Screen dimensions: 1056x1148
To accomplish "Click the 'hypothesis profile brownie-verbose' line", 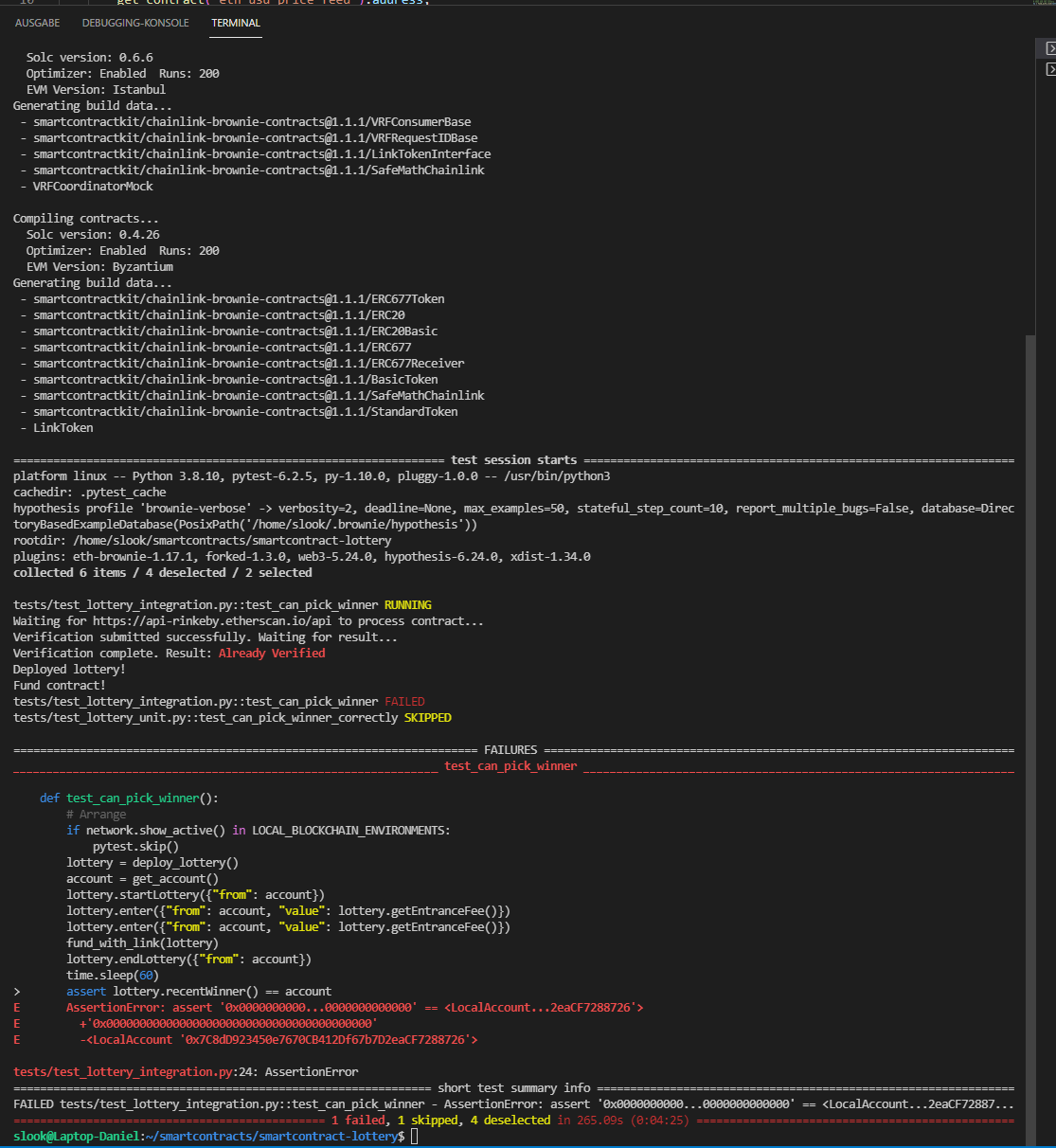I will (x=513, y=516).
